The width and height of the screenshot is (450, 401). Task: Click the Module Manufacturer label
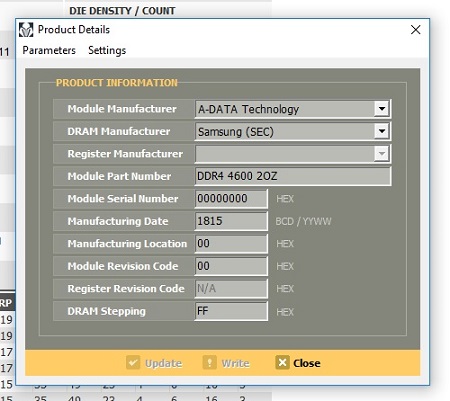pyautogui.click(x=122, y=109)
